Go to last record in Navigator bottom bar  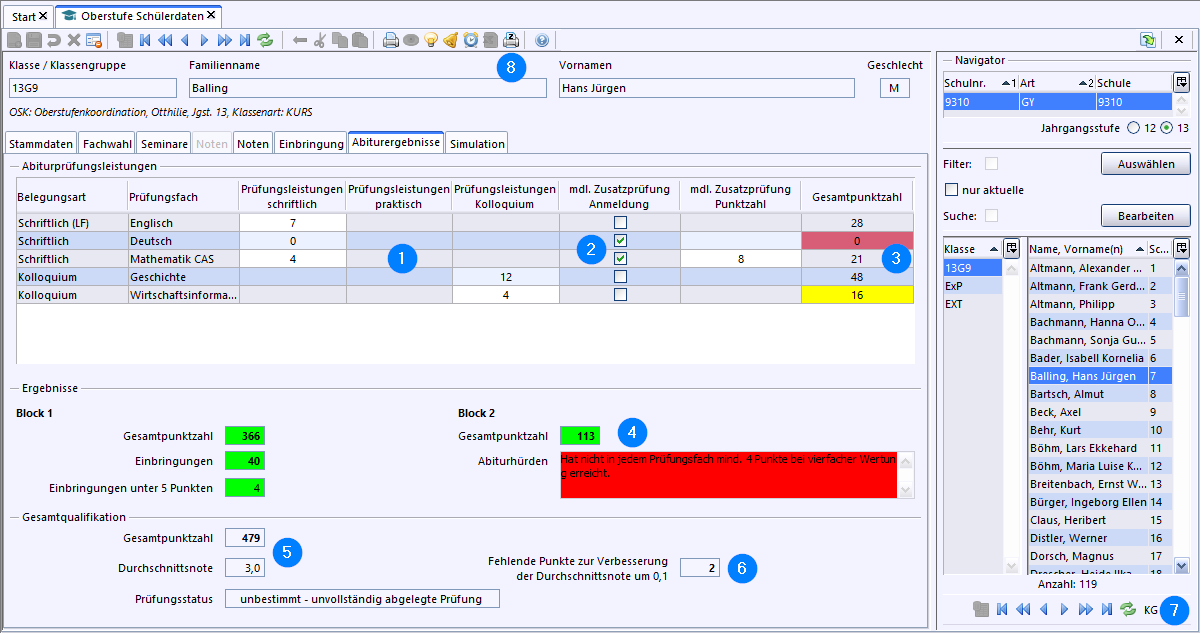point(1107,609)
